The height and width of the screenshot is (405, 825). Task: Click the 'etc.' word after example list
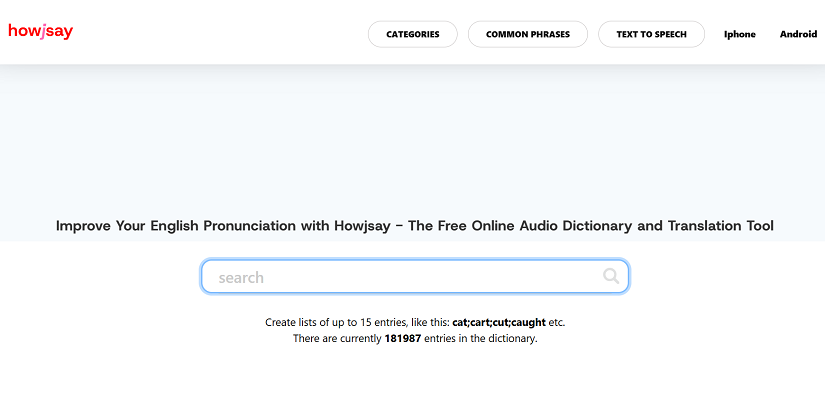[557, 322]
